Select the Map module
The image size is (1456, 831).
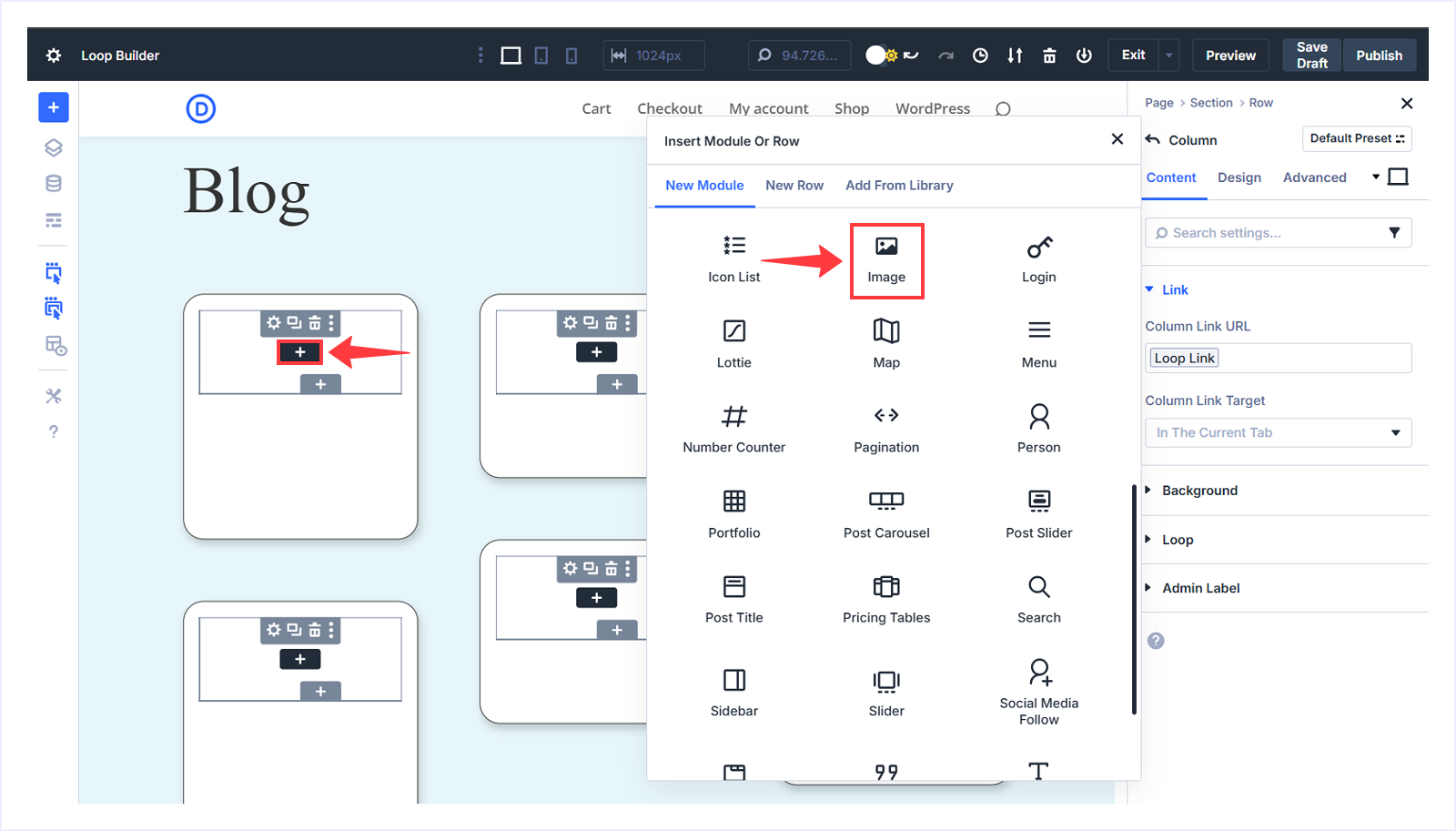click(x=885, y=343)
